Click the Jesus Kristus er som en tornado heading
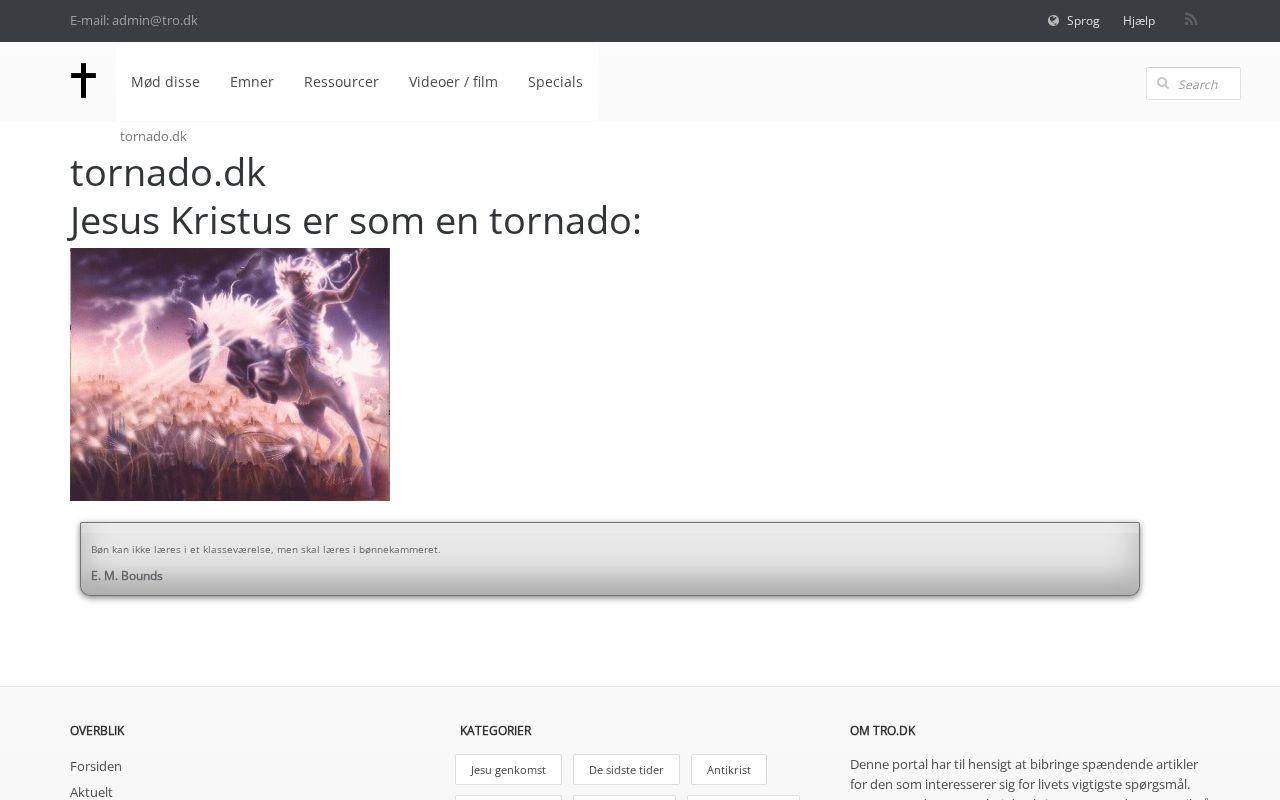 (x=355, y=221)
